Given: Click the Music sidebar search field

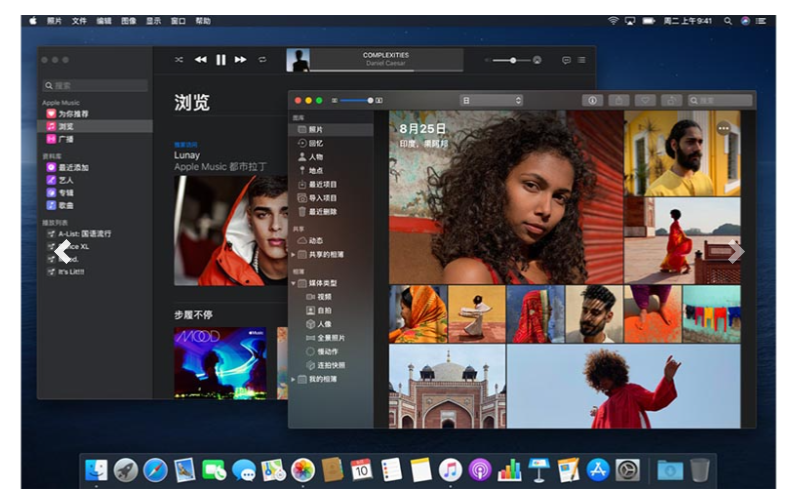Looking at the screenshot, I should point(95,85).
